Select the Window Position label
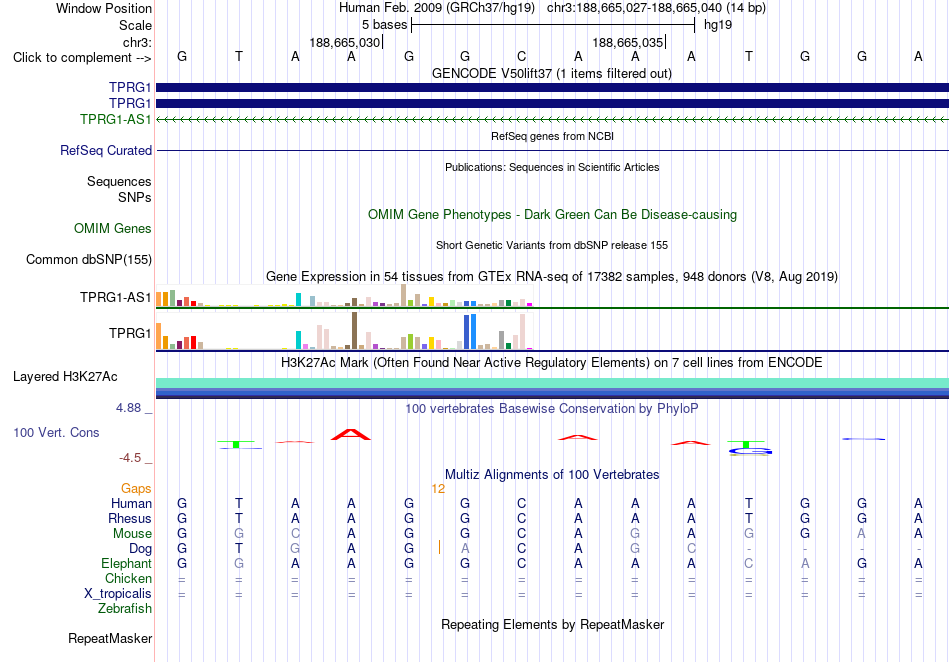 click(104, 8)
